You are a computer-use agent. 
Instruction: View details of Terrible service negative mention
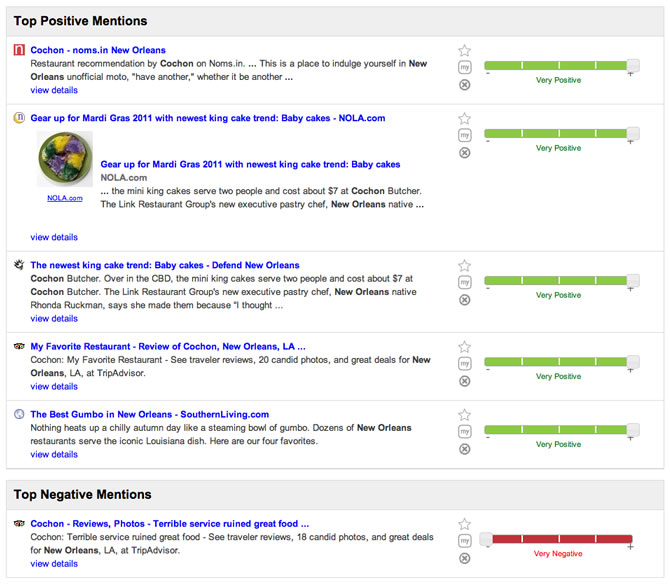click(x=54, y=563)
